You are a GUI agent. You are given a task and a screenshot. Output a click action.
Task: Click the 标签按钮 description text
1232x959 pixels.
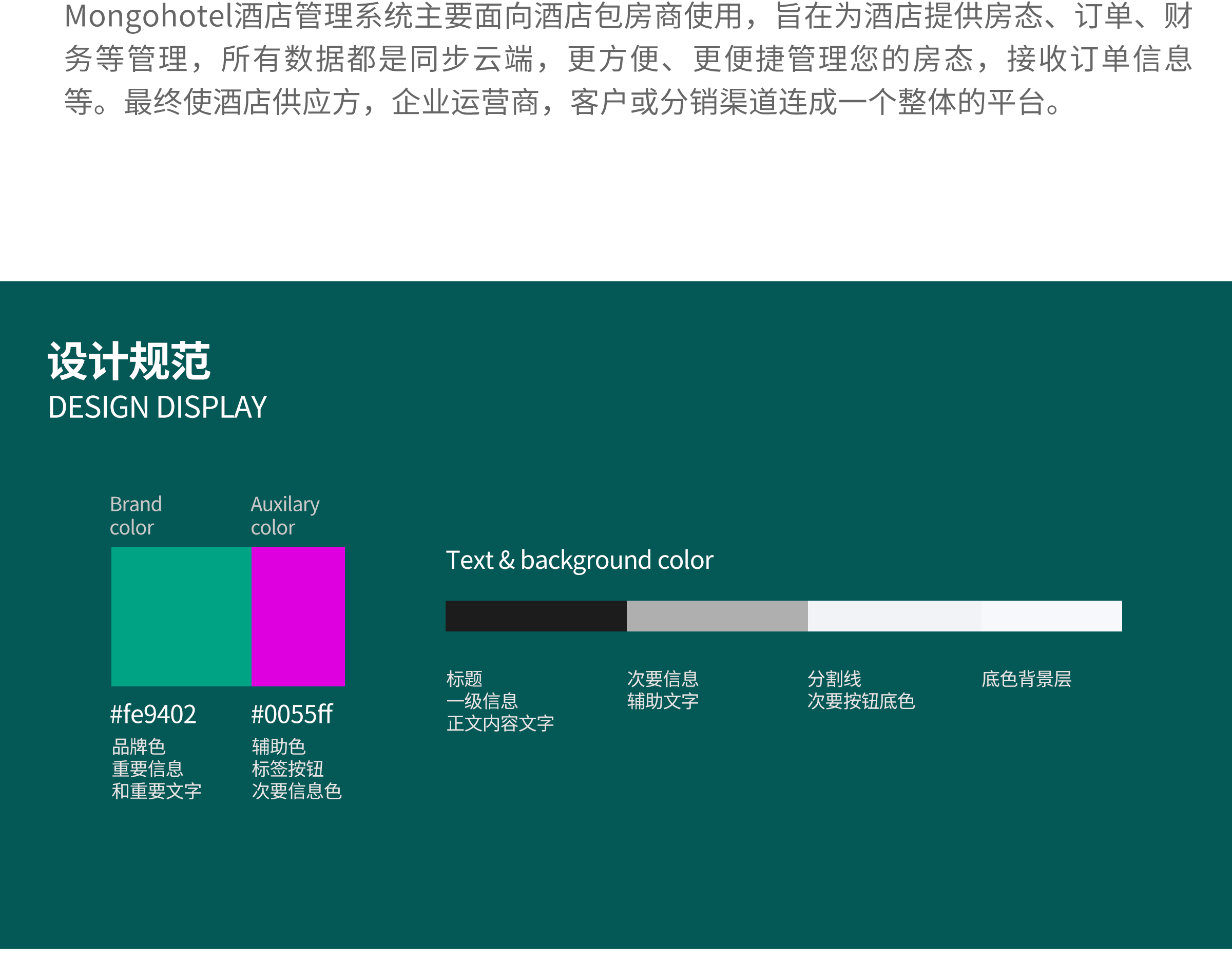click(x=287, y=769)
